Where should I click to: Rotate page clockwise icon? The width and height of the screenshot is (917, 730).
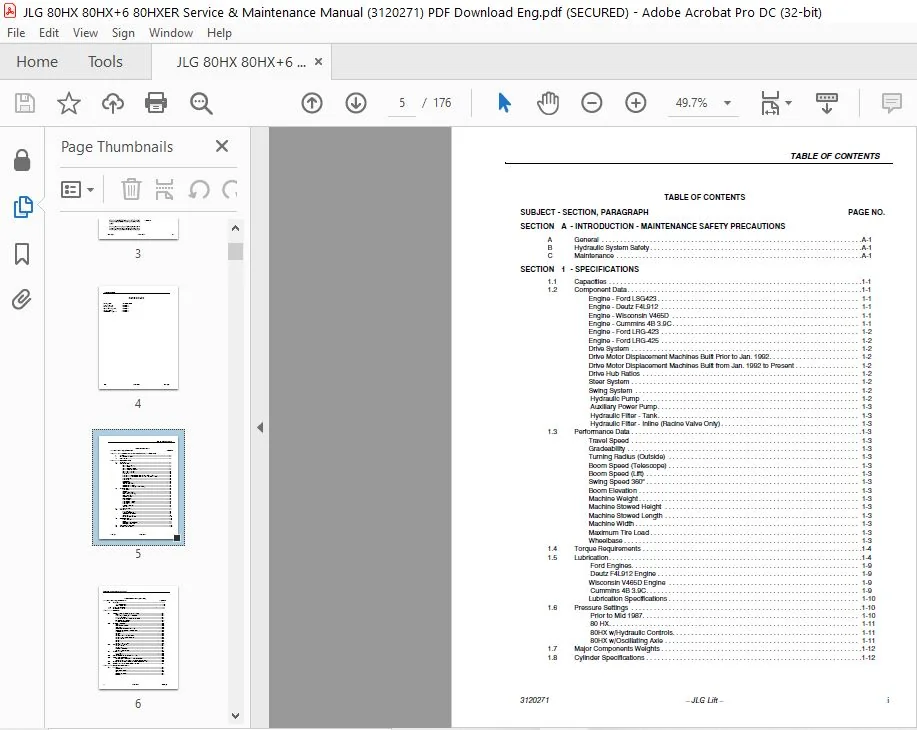pyautogui.click(x=230, y=190)
